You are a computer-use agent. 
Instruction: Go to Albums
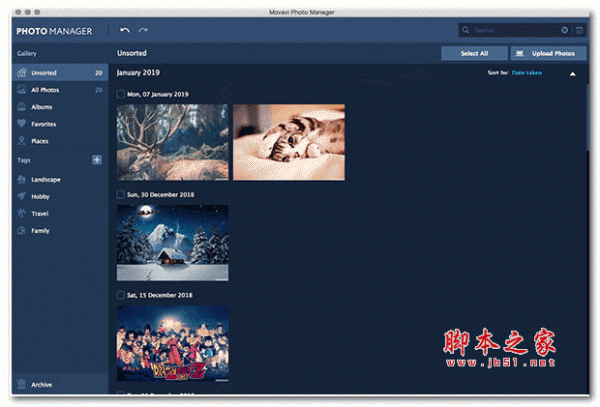60,107
